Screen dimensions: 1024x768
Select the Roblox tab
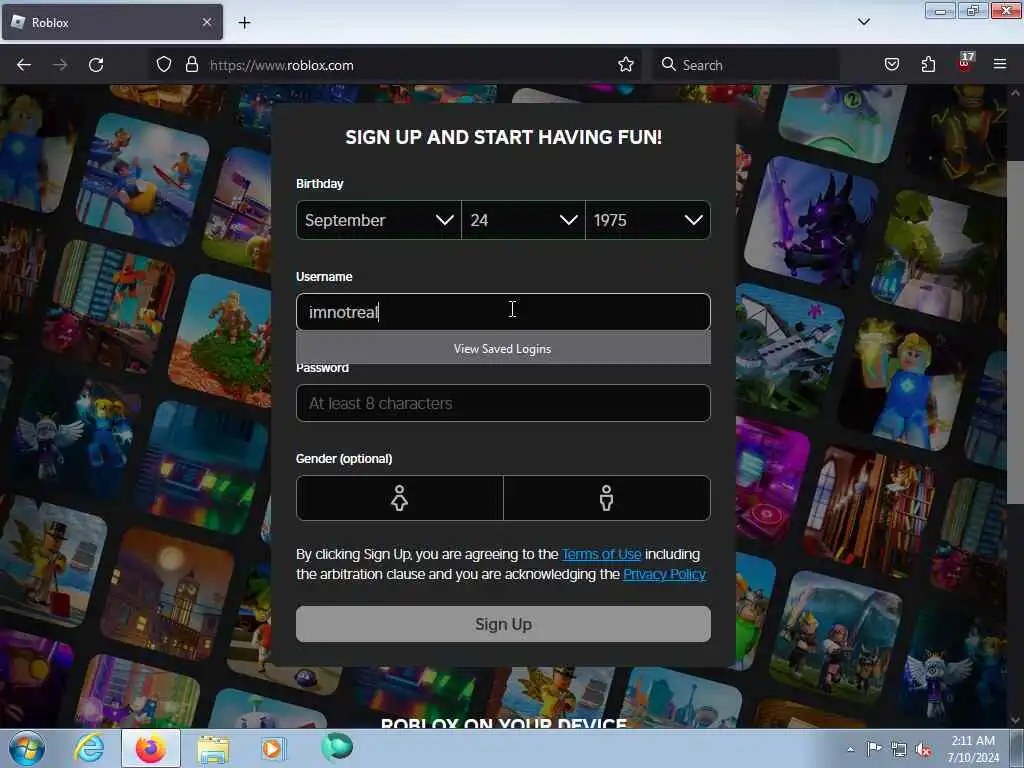112,22
